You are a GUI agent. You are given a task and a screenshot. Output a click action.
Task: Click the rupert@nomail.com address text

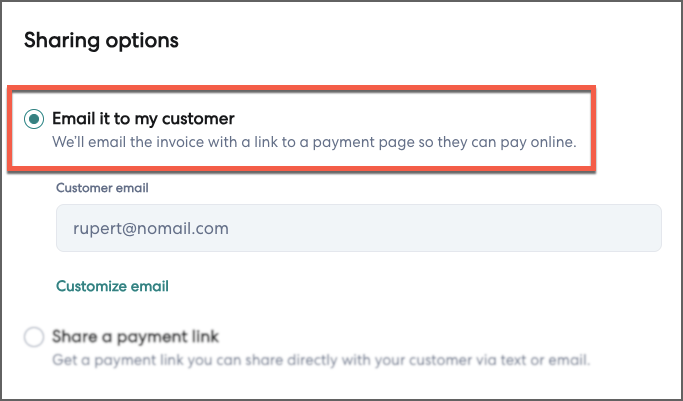pyautogui.click(x=150, y=229)
